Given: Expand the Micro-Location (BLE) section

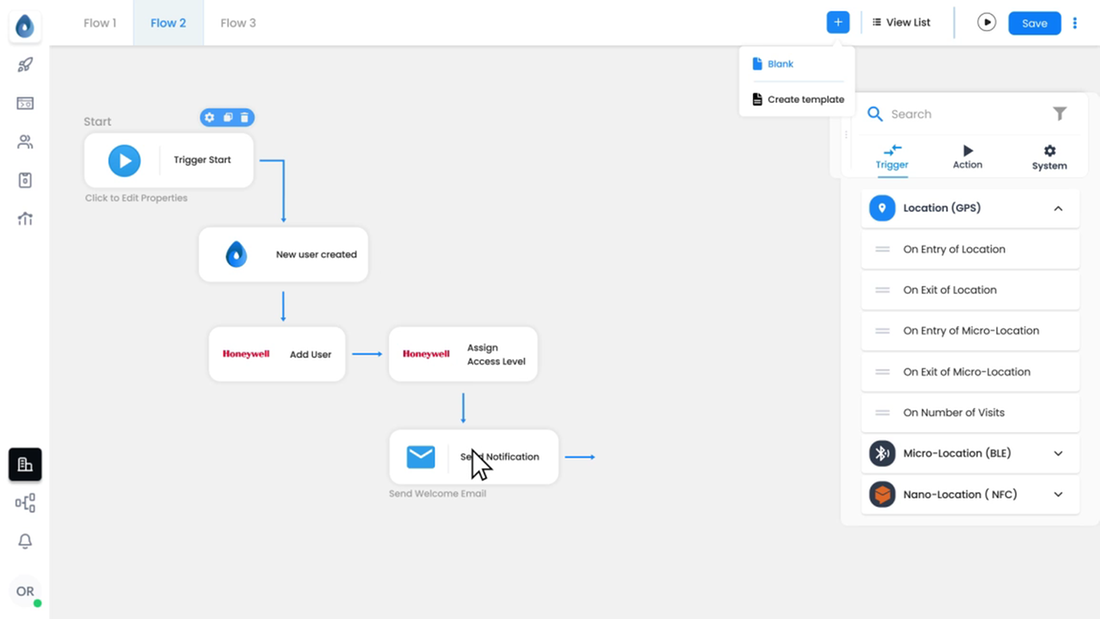Looking at the screenshot, I should pyautogui.click(x=1058, y=453).
